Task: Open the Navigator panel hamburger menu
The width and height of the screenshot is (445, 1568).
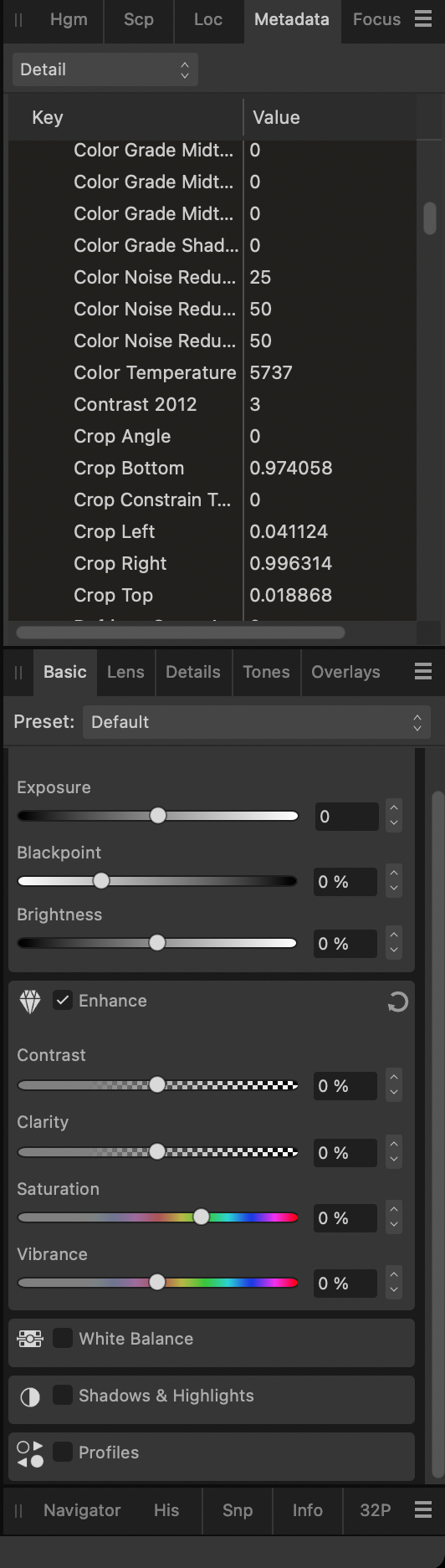Action: 423,1509
